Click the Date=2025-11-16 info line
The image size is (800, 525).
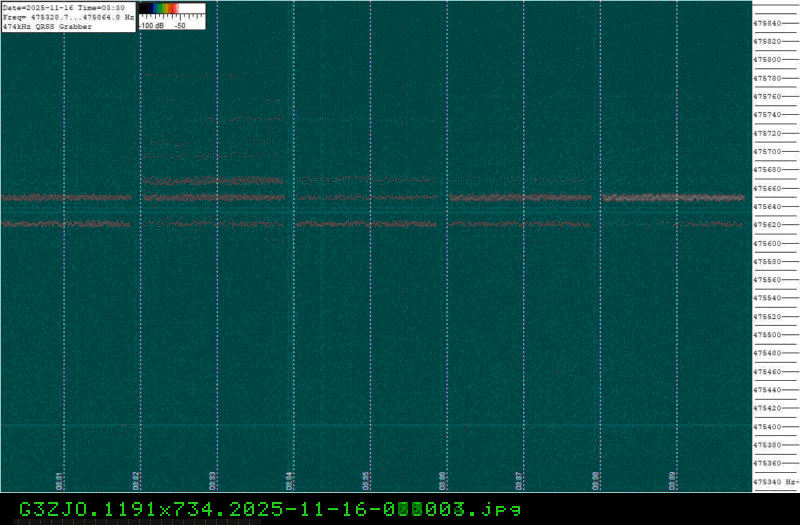point(68,7)
